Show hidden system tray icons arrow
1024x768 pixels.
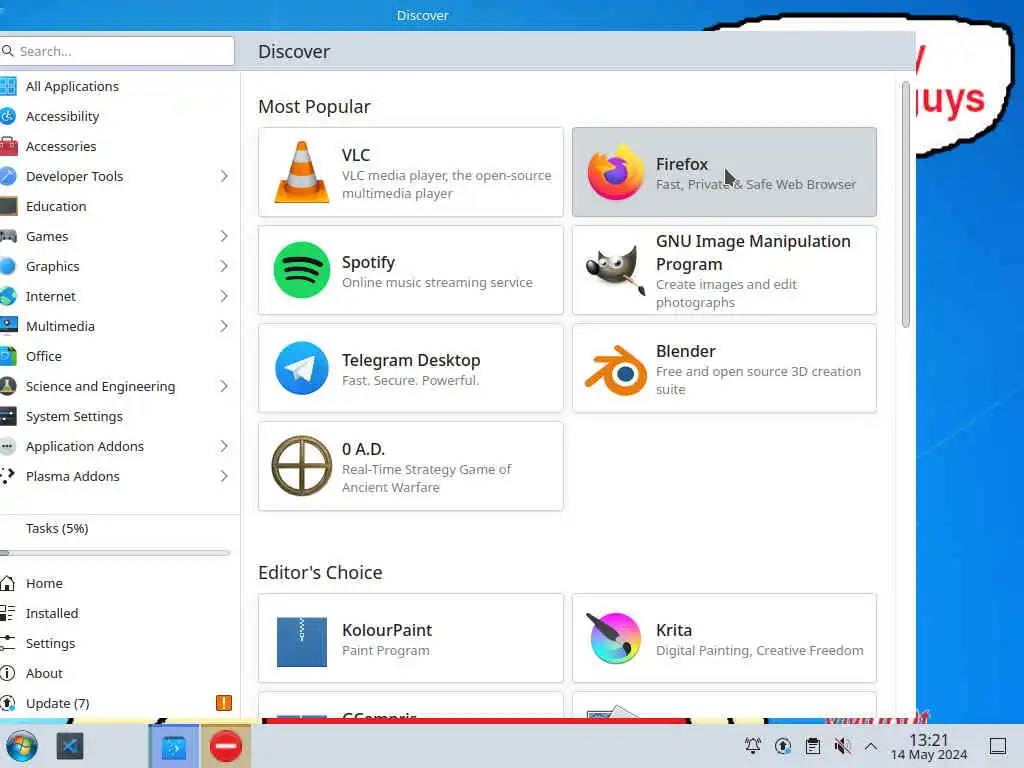(871, 746)
